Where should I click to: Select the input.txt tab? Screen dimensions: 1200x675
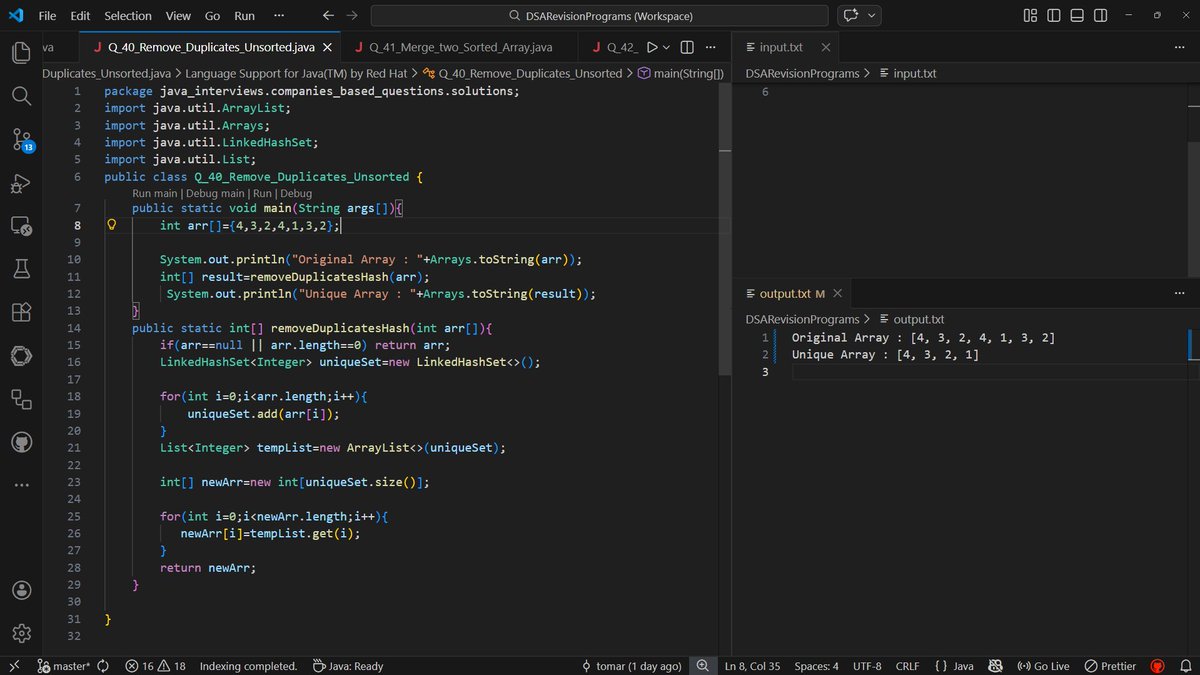782,47
